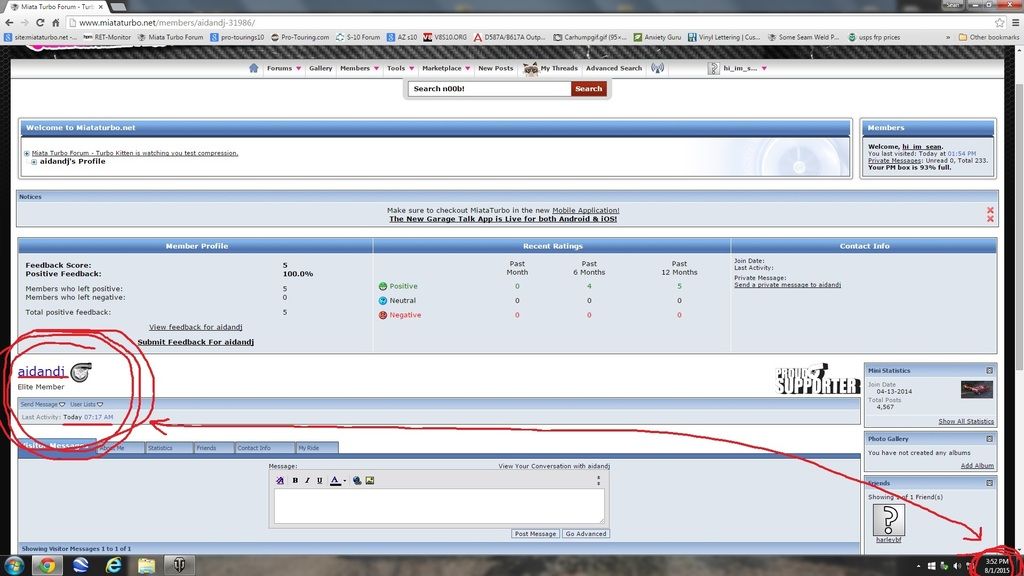Click the red Search button
Screen dimensions: 1024x576
(x=588, y=89)
